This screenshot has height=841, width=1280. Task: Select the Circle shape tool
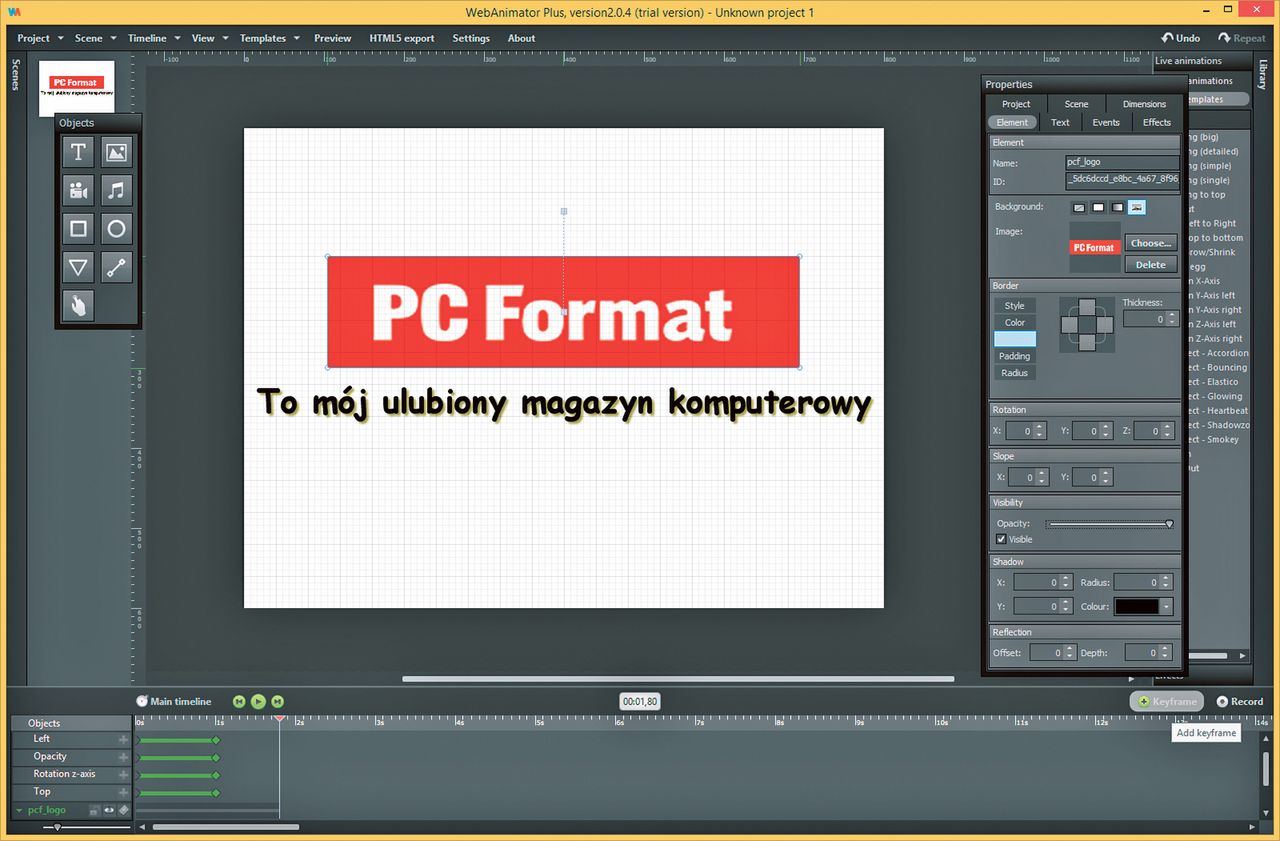116,228
